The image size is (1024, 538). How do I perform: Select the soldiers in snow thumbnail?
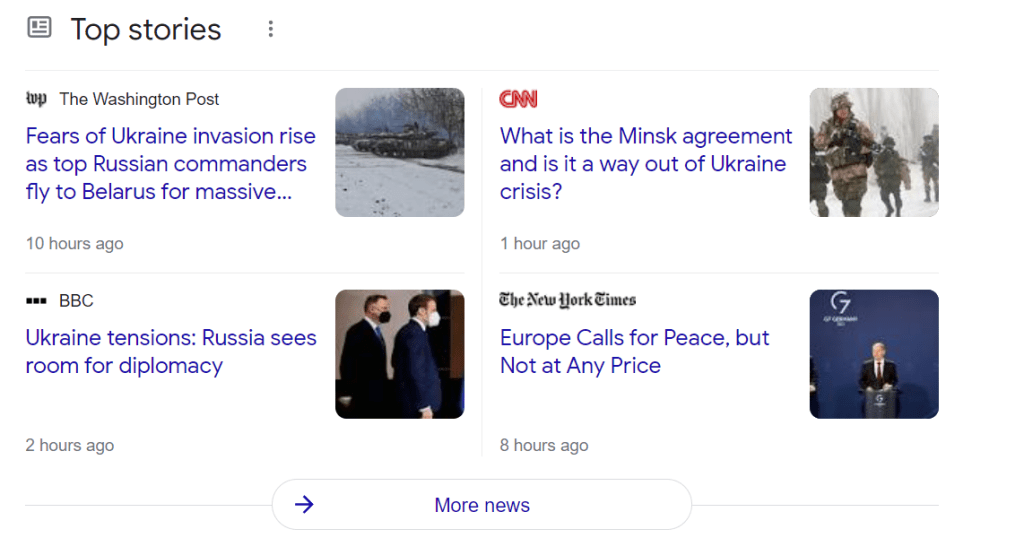pos(873,152)
